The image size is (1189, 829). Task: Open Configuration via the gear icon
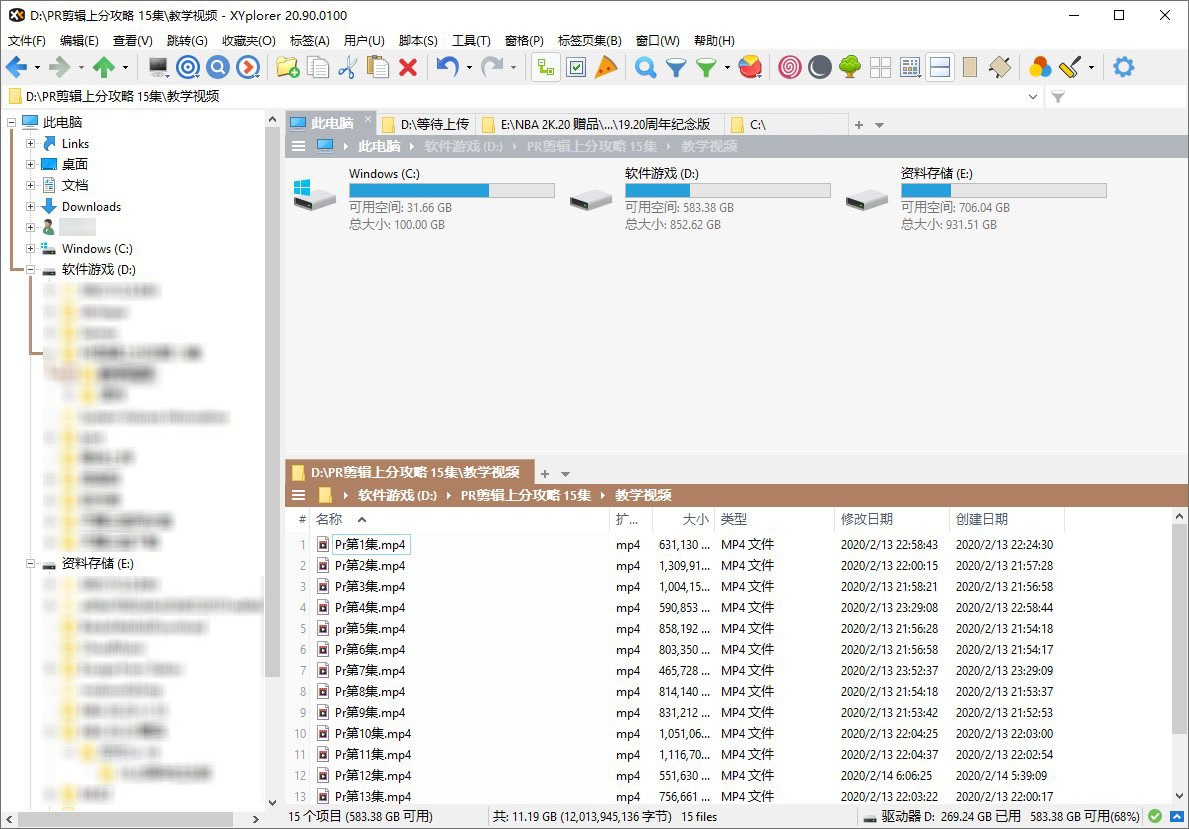point(1124,68)
